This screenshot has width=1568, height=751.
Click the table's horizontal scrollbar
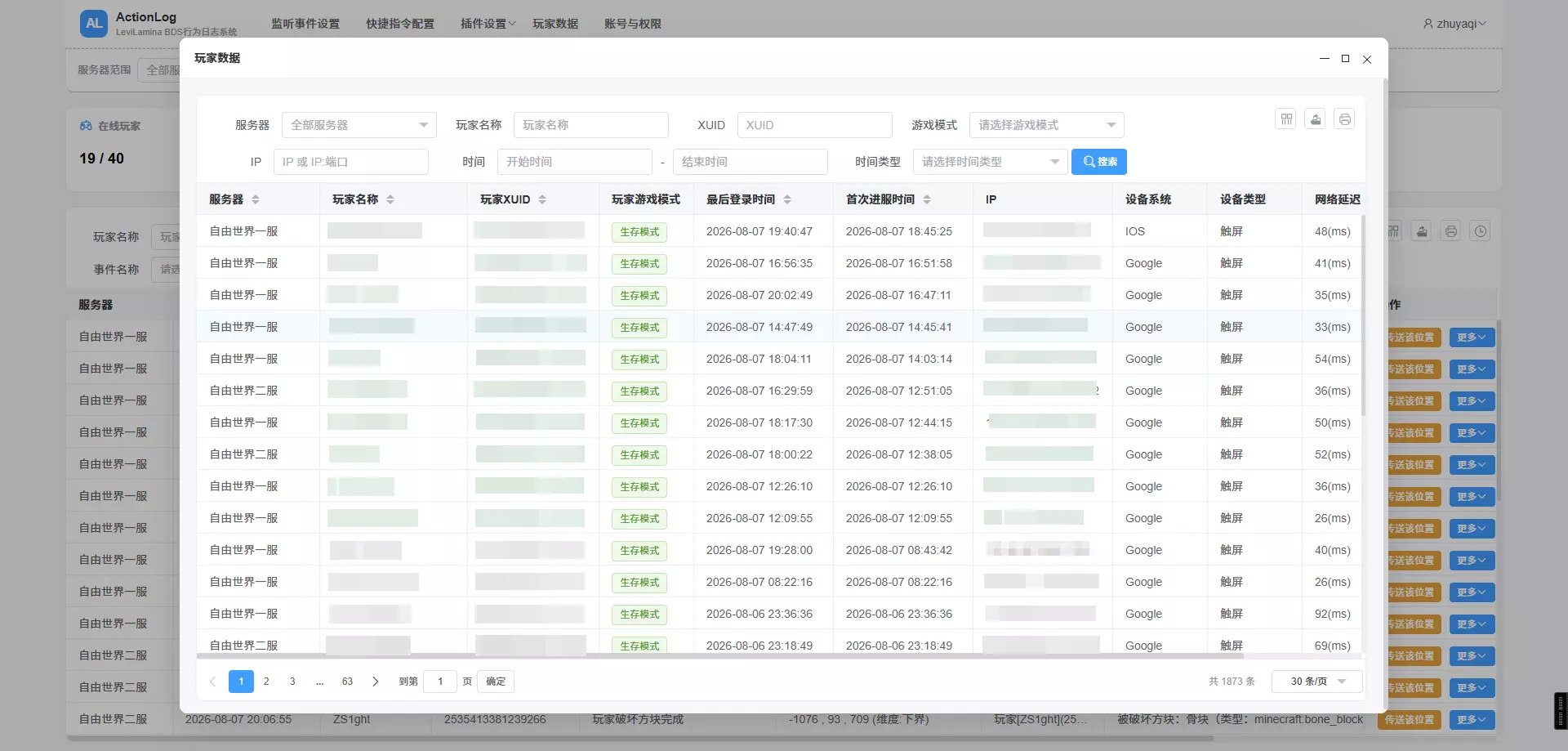(x=719, y=656)
